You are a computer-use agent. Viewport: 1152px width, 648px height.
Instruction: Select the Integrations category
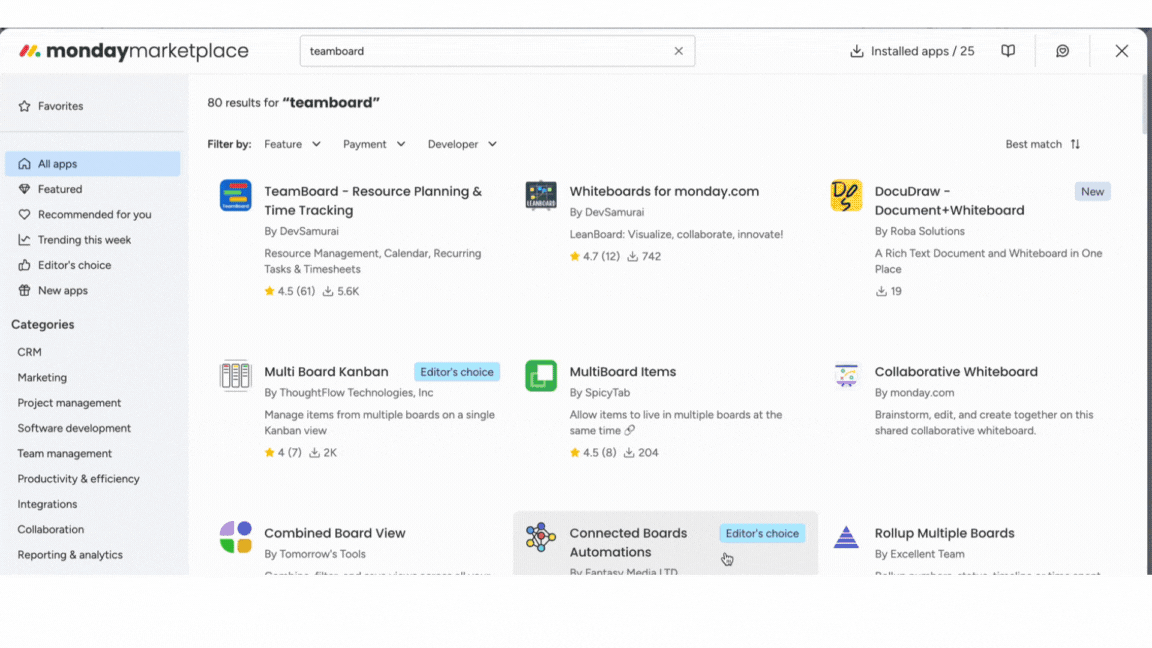coord(47,504)
